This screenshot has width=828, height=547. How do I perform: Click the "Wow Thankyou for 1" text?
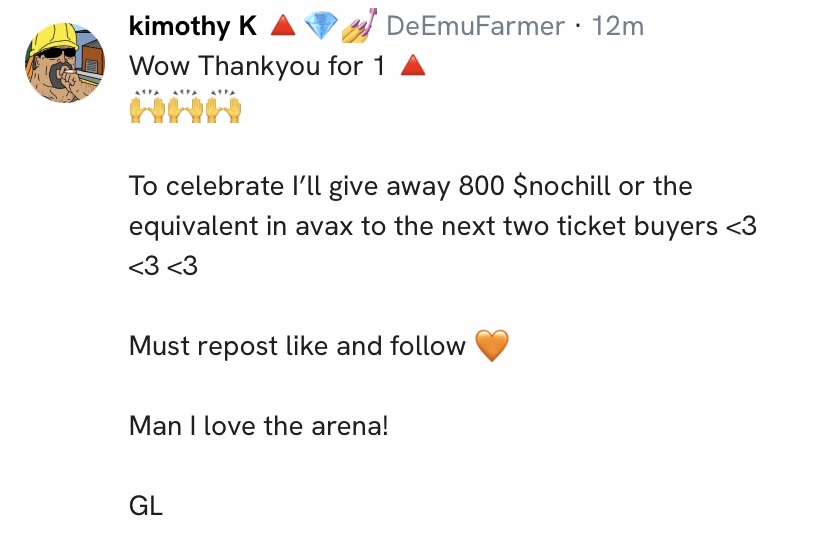pos(259,67)
